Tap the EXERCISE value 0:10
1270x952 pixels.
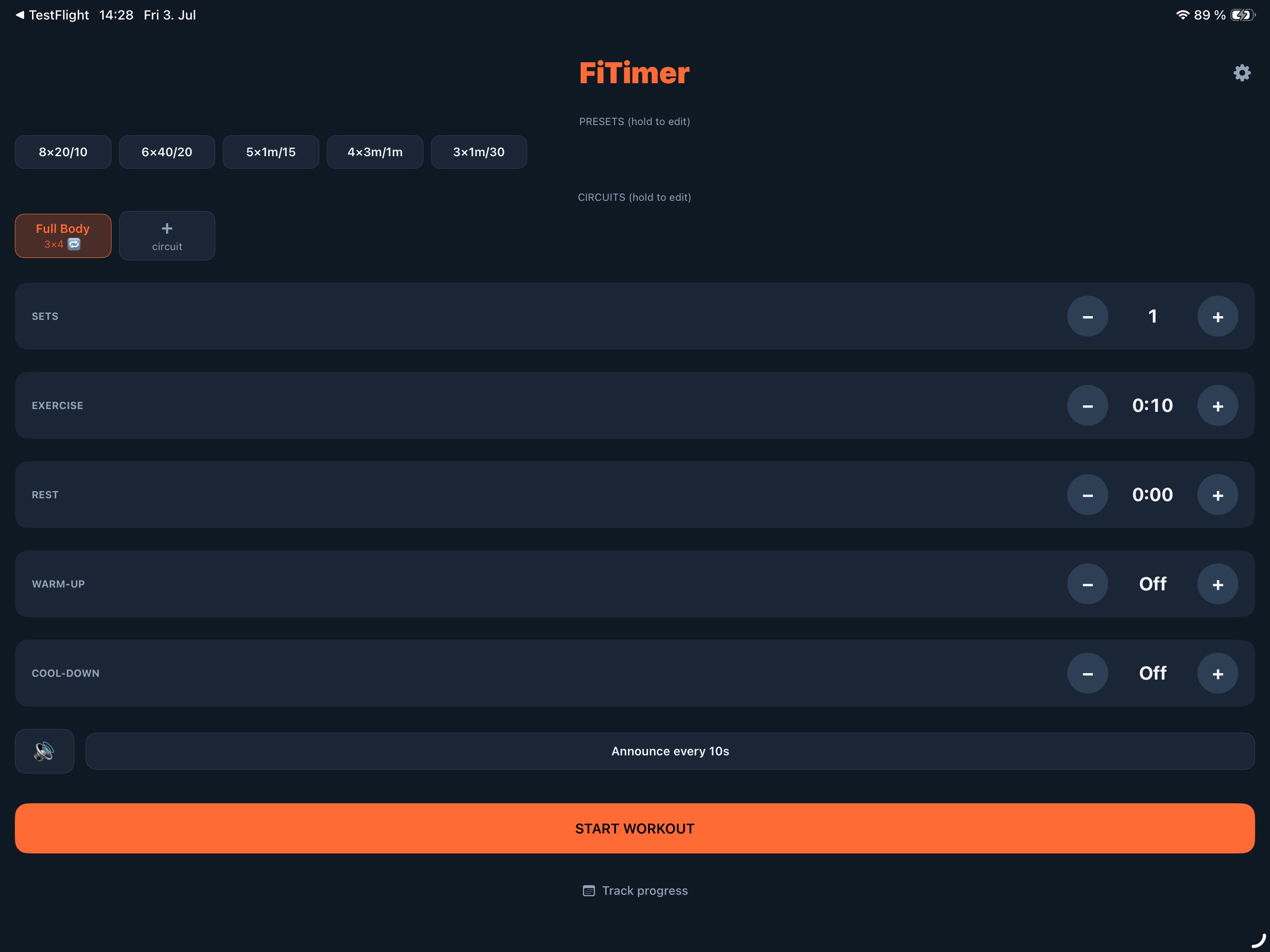(x=1152, y=405)
